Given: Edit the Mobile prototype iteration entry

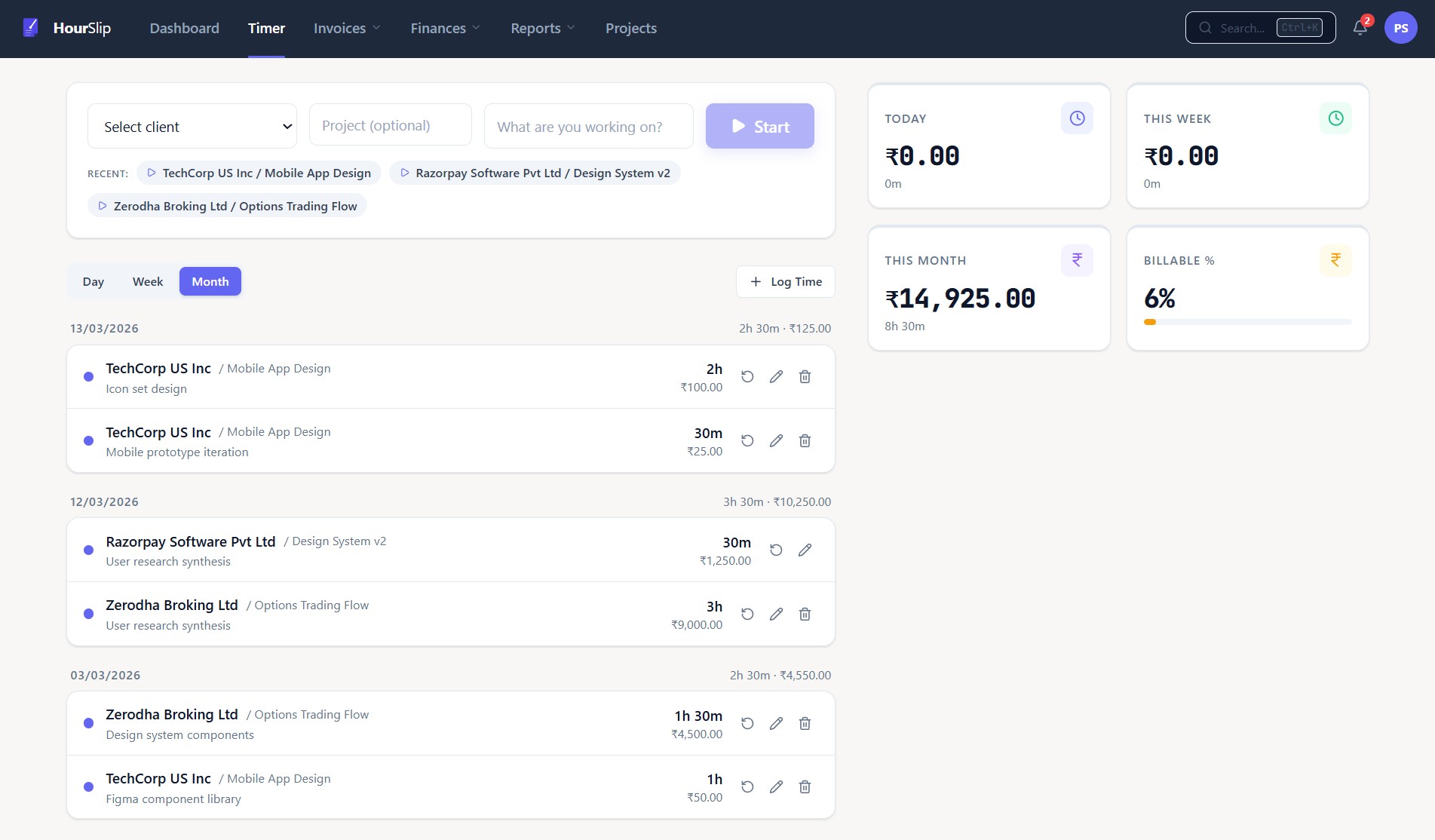Looking at the screenshot, I should 776,440.
